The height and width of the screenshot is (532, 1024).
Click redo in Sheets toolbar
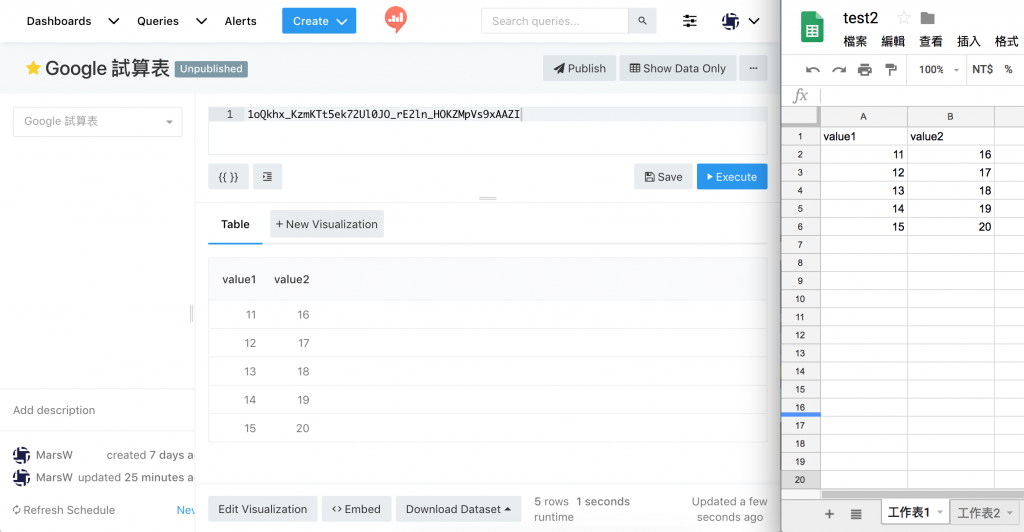pos(839,69)
